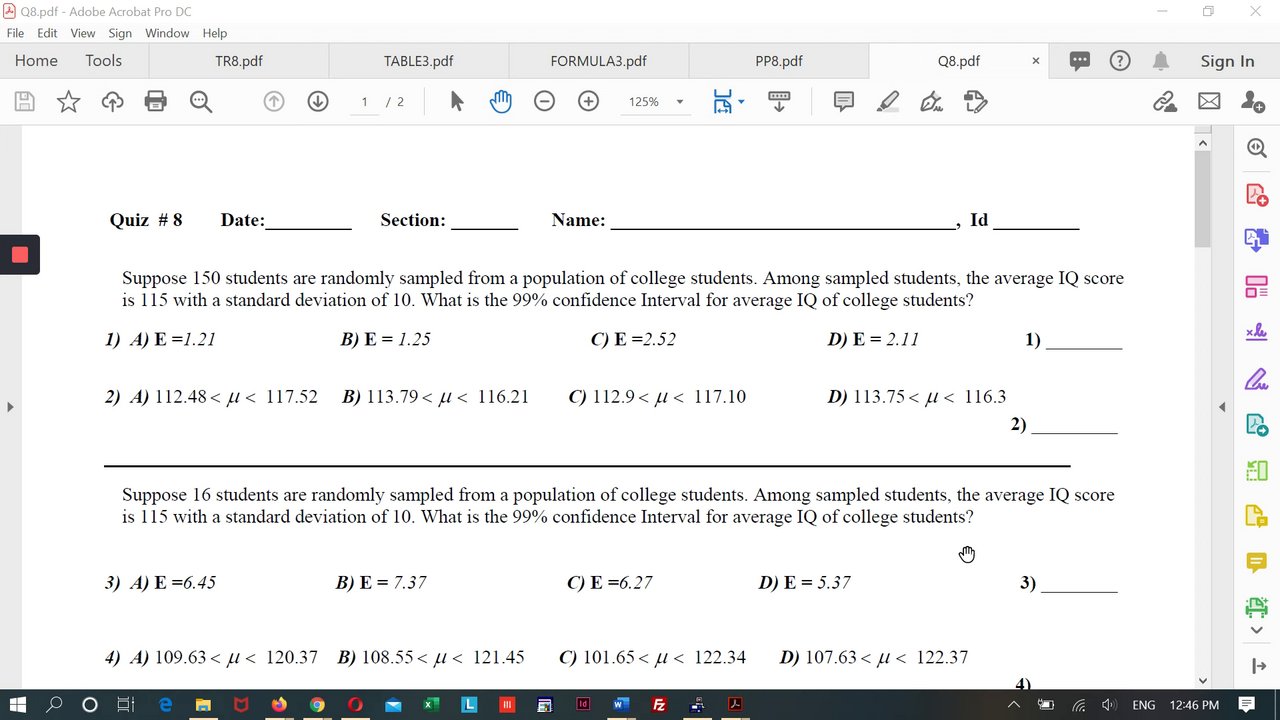The width and height of the screenshot is (1280, 720).
Task: Collapse the right tools pane arrow
Action: tap(1222, 406)
